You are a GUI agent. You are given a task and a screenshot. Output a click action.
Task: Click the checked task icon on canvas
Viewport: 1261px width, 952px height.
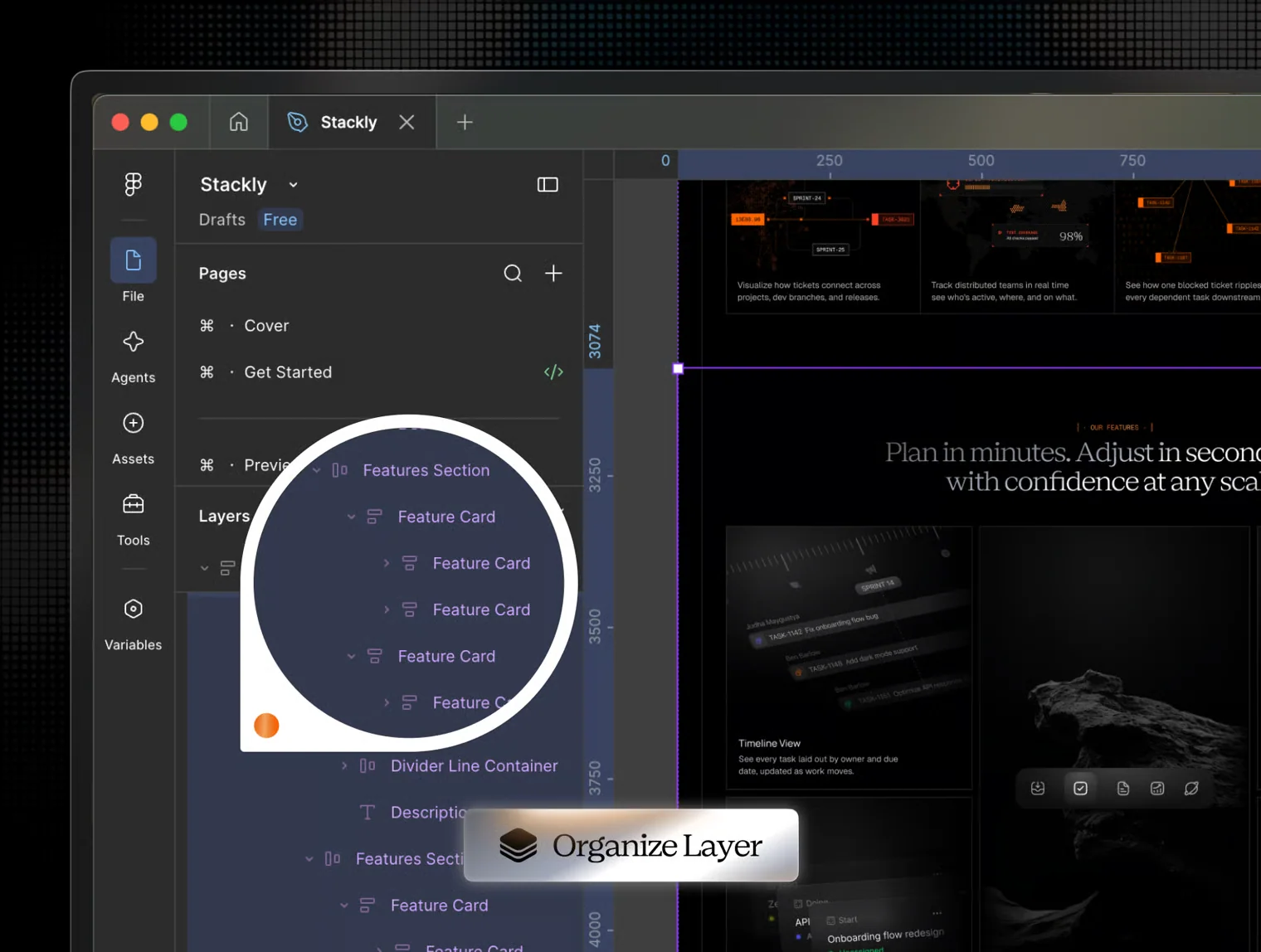pos(1080,789)
